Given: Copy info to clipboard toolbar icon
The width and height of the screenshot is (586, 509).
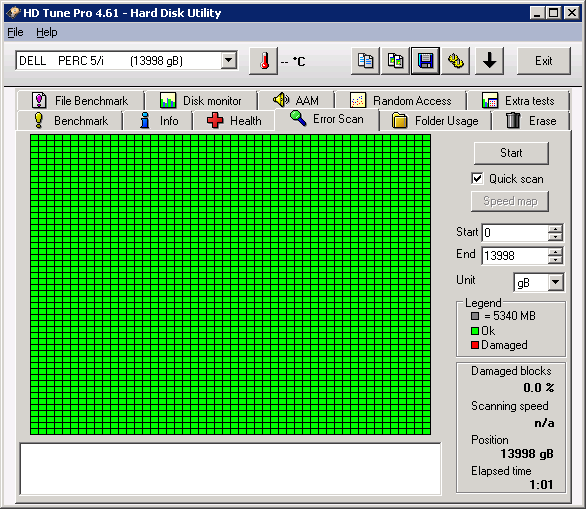Looking at the screenshot, I should [365, 61].
